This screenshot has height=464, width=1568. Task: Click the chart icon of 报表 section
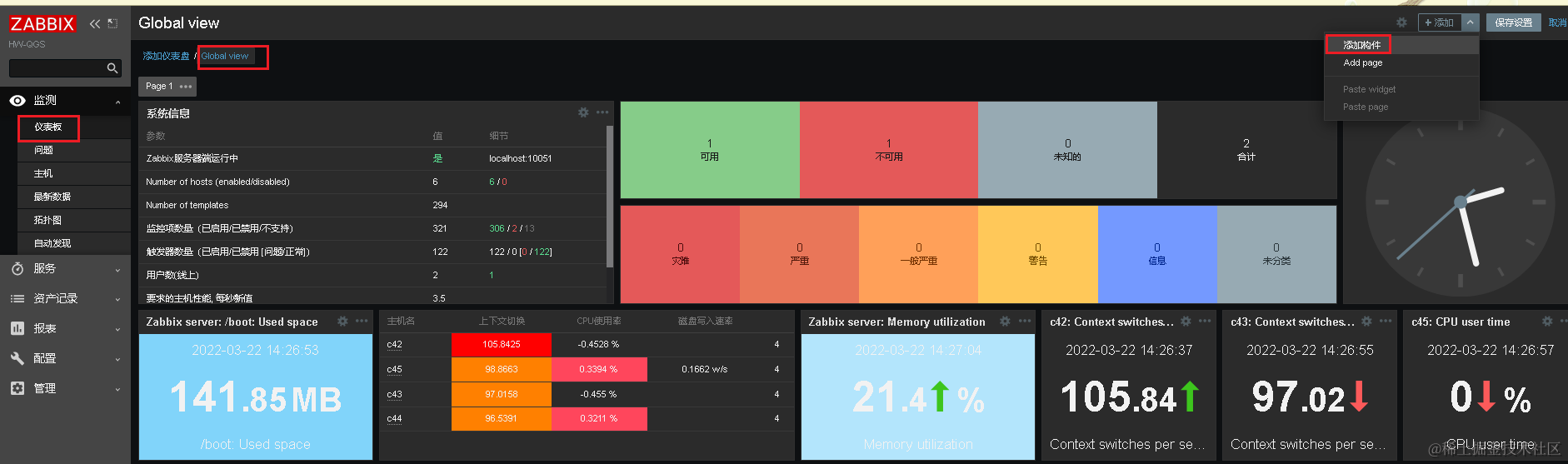pyautogui.click(x=17, y=328)
